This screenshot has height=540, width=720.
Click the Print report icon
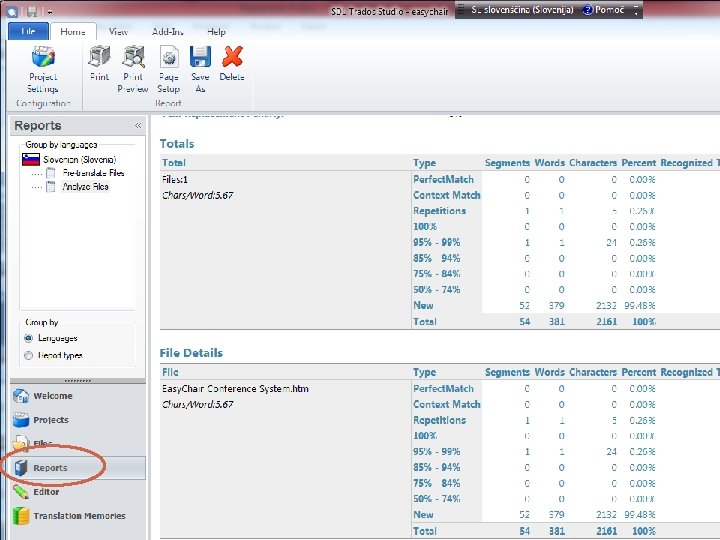click(x=100, y=63)
